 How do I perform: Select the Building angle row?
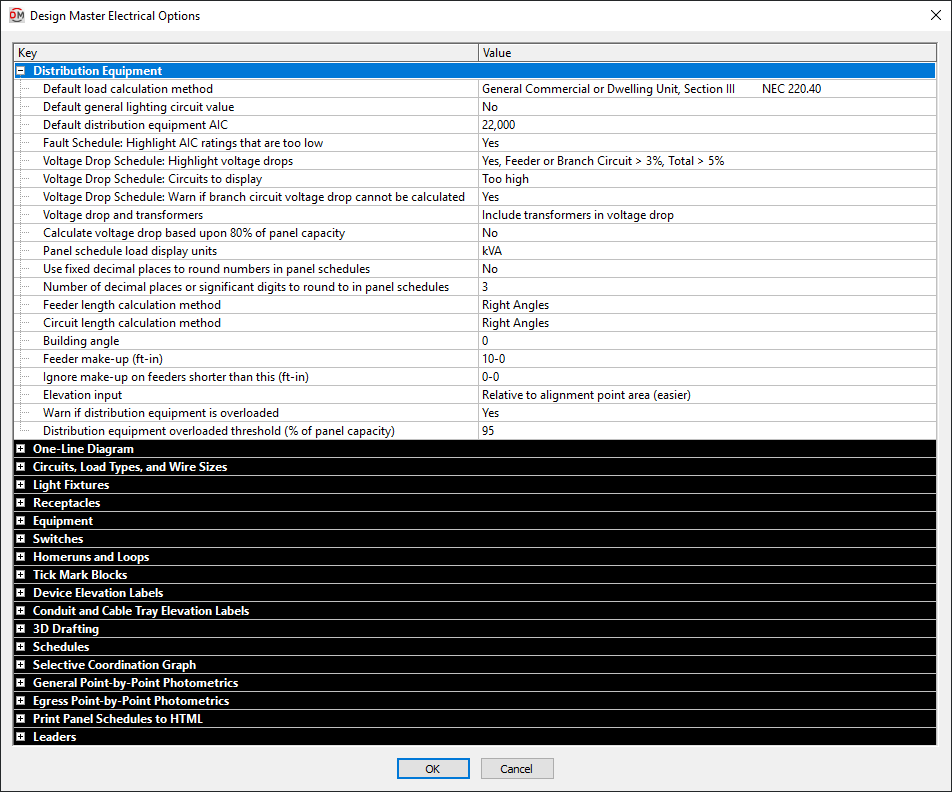(x=475, y=341)
